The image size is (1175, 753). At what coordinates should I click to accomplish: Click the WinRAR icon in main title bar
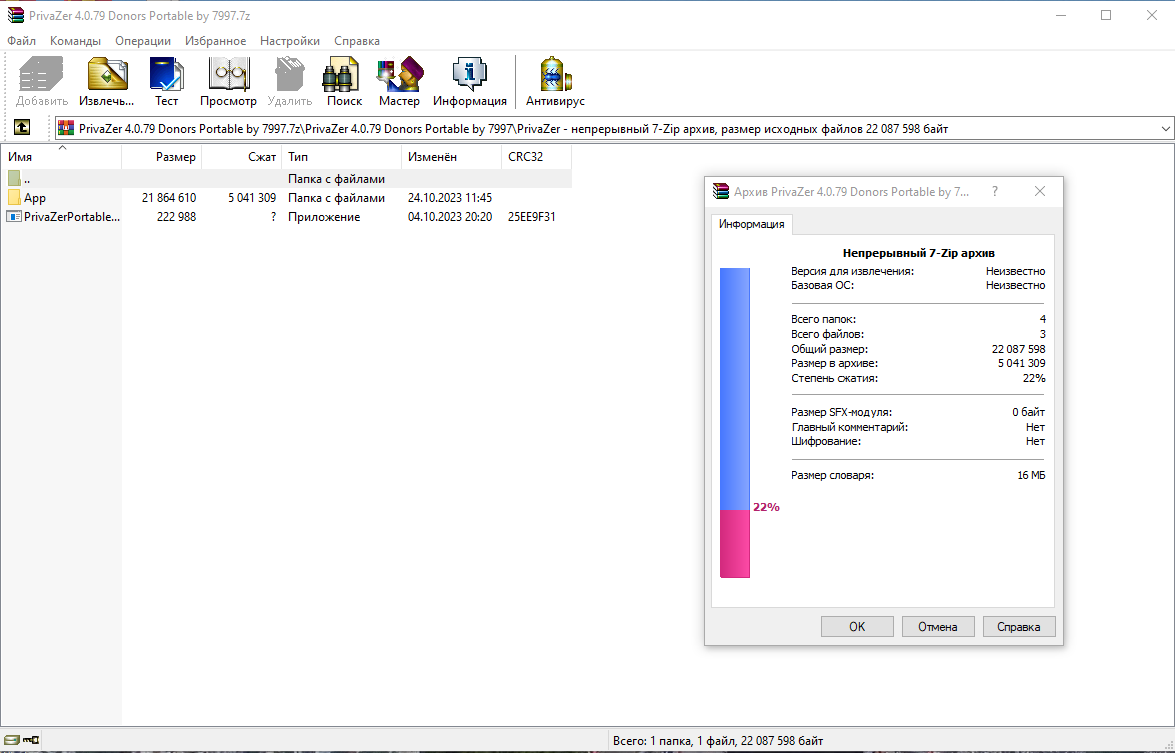pyautogui.click(x=15, y=15)
